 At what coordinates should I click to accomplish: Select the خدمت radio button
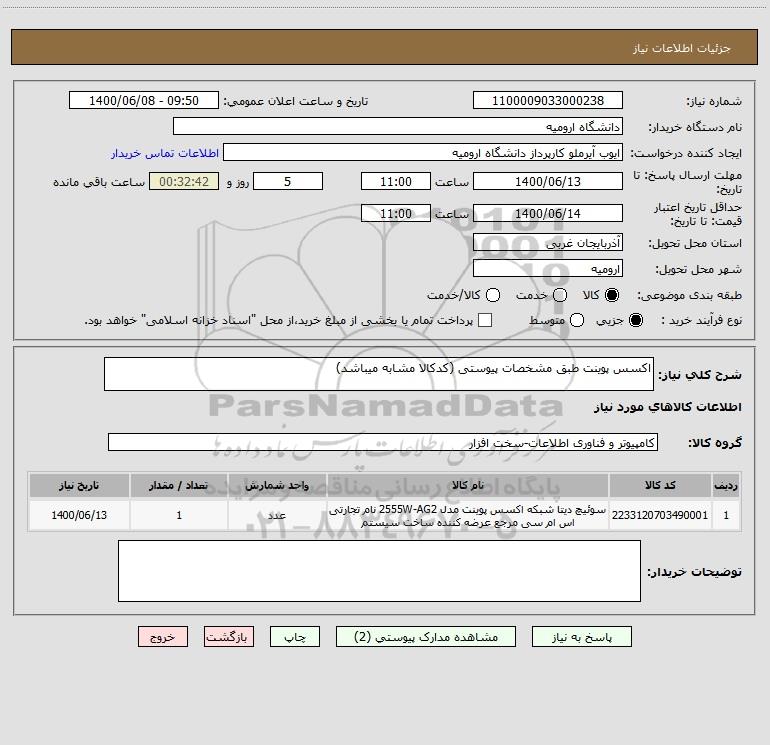pos(560,295)
